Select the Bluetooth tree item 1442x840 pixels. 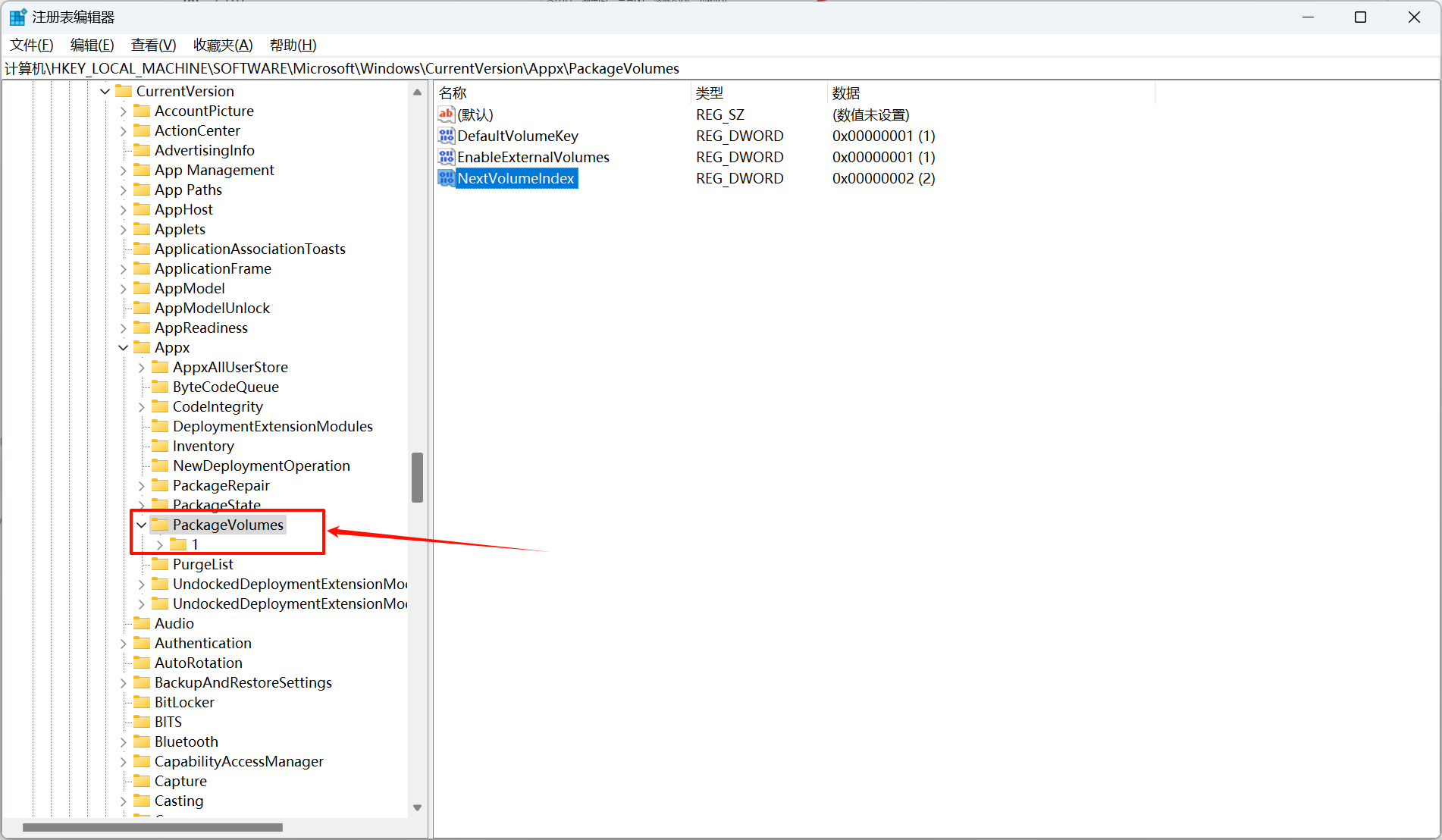[x=186, y=741]
